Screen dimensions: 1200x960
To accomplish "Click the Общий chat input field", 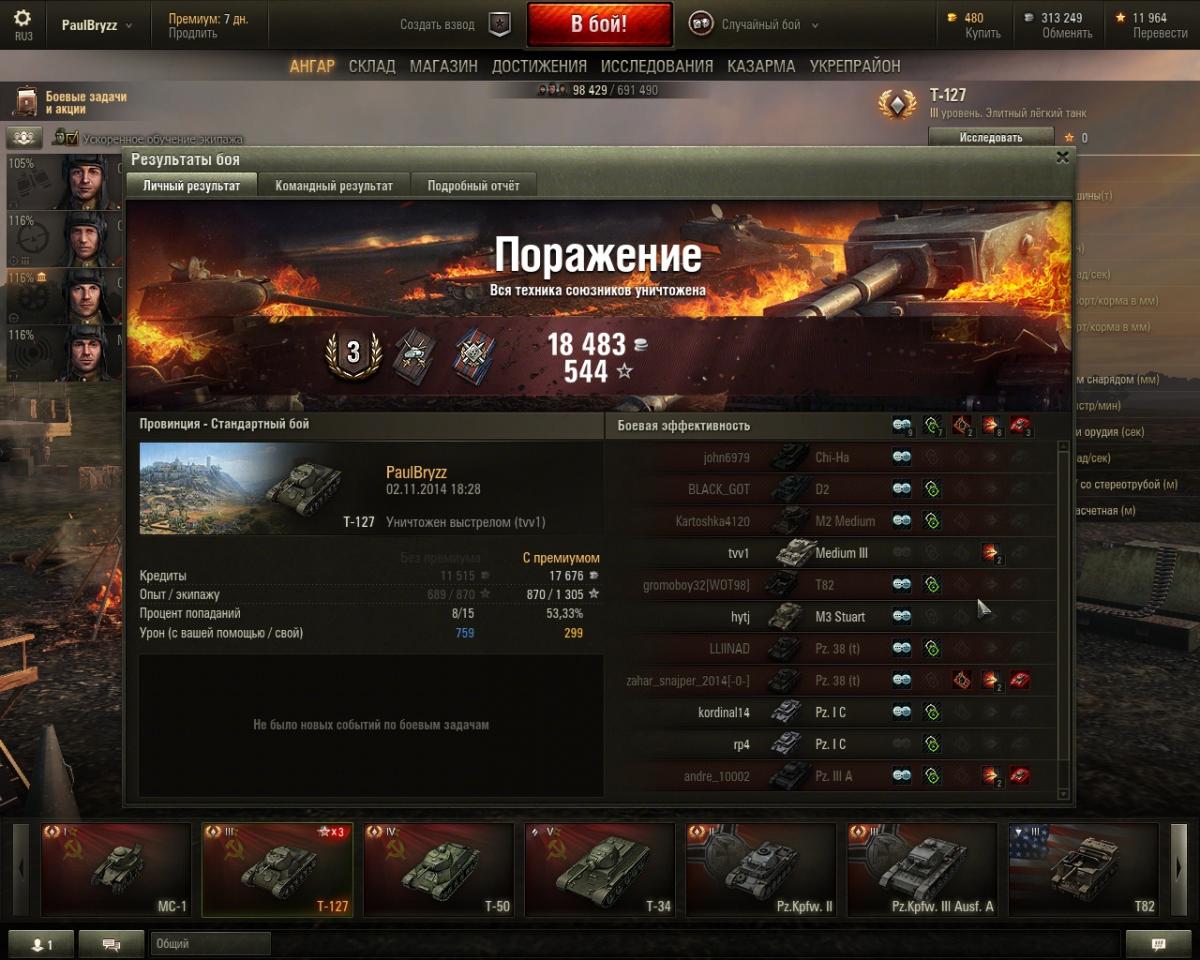I will 211,944.
